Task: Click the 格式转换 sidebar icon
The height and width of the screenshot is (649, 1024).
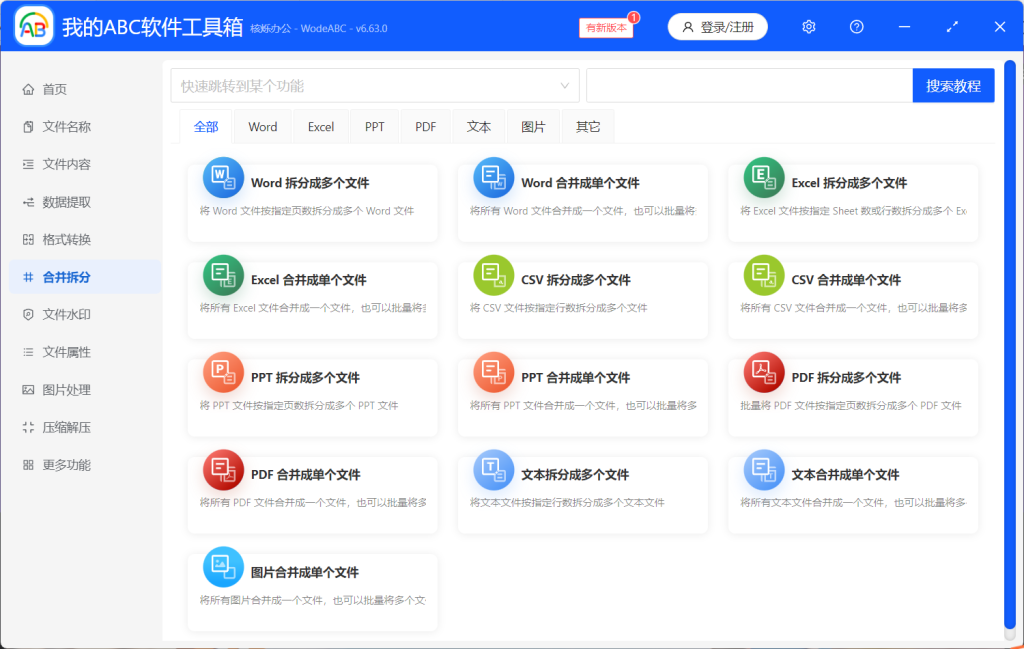Action: click(x=28, y=240)
